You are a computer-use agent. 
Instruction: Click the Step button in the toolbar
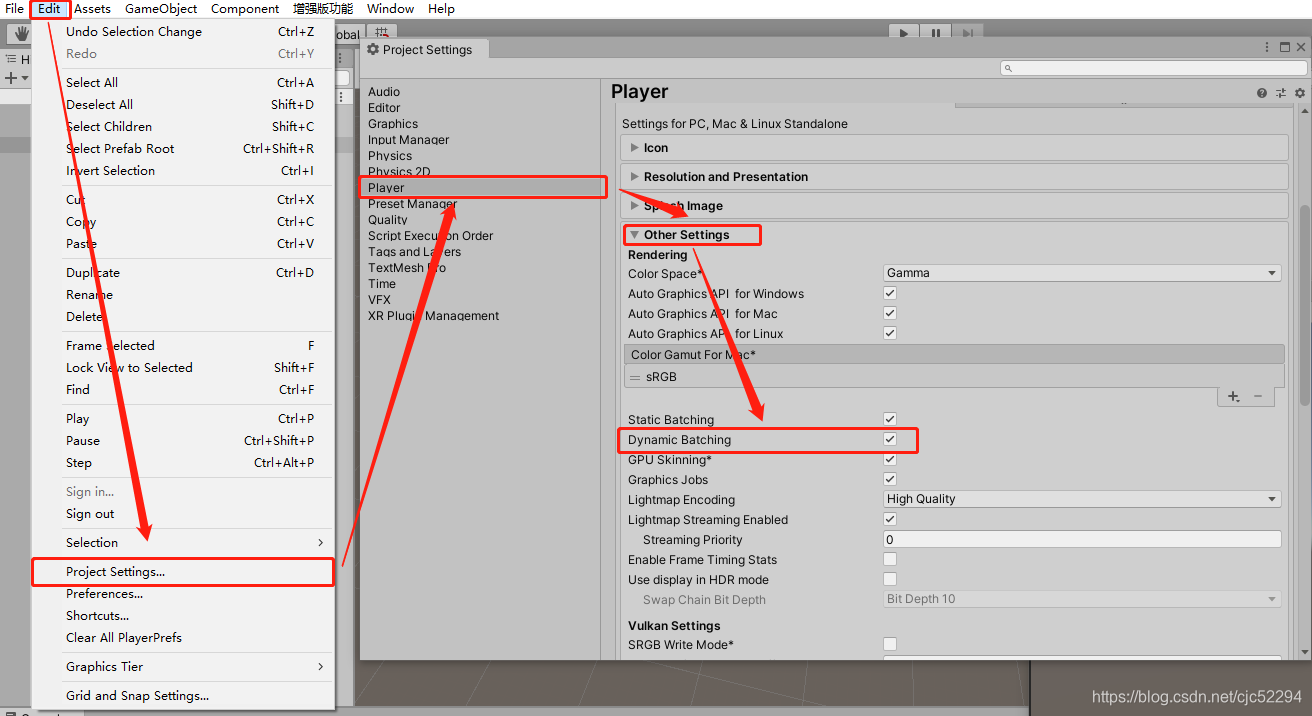click(967, 33)
